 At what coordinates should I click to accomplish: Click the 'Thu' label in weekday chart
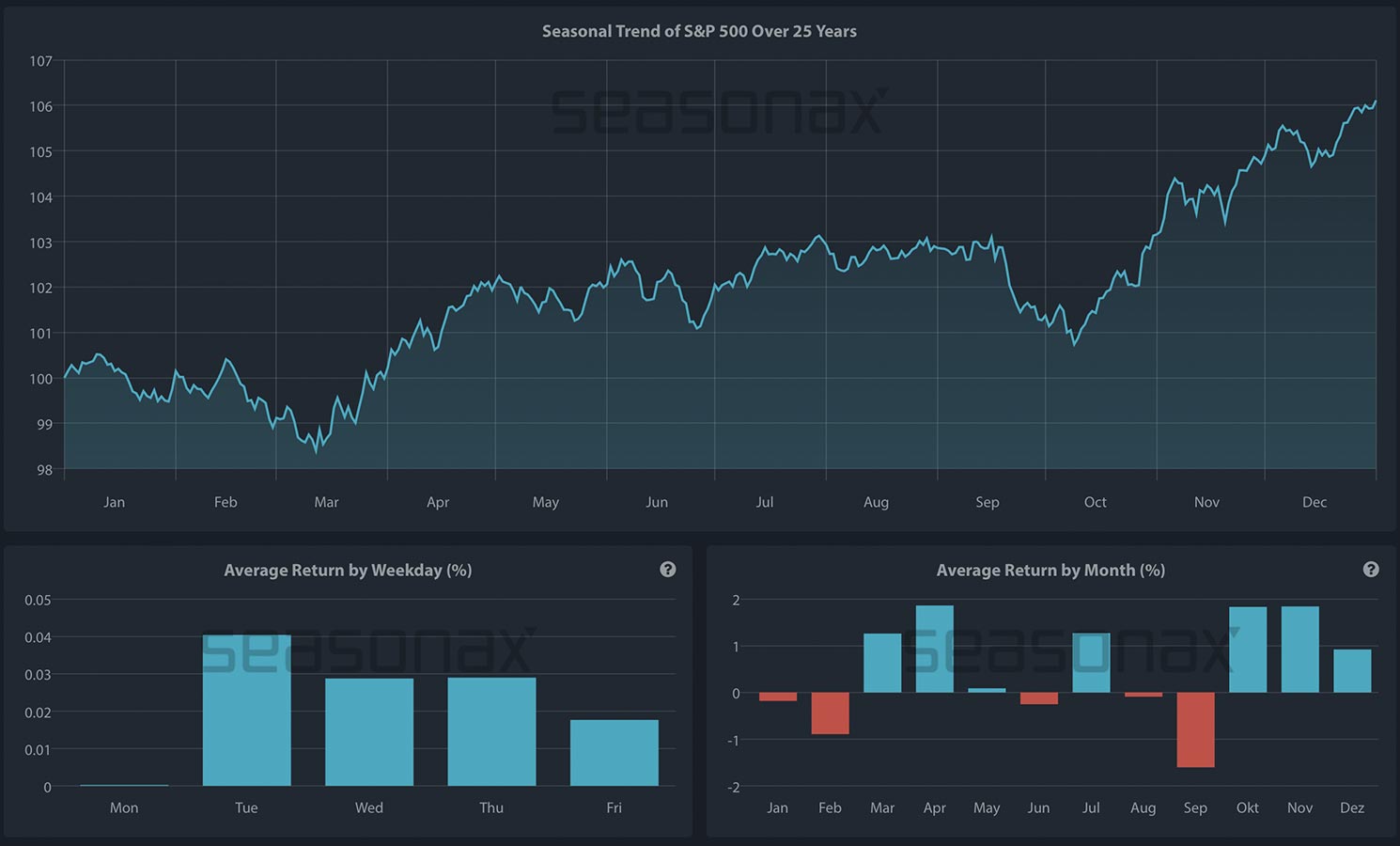point(491,807)
